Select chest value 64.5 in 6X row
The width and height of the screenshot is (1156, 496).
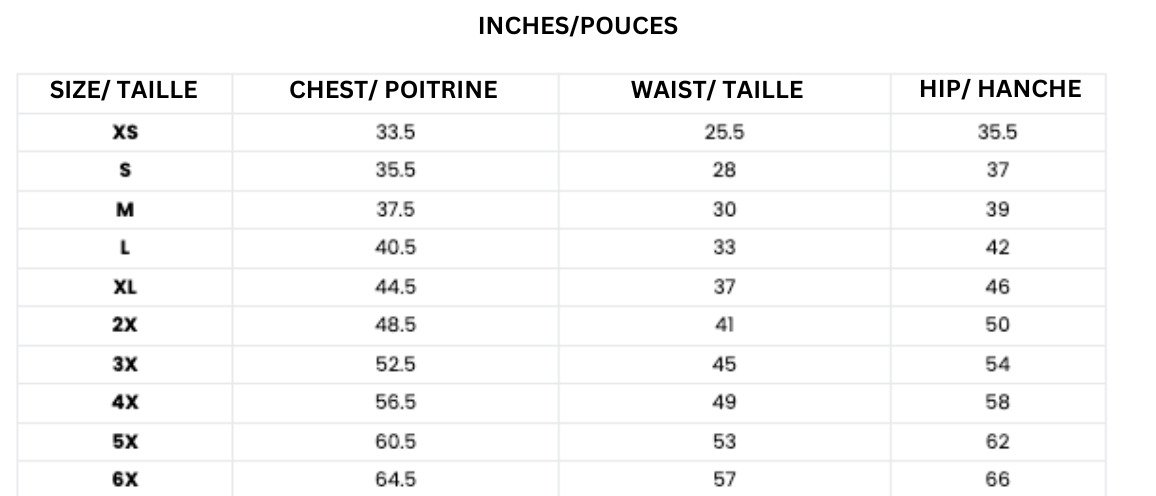coord(395,480)
